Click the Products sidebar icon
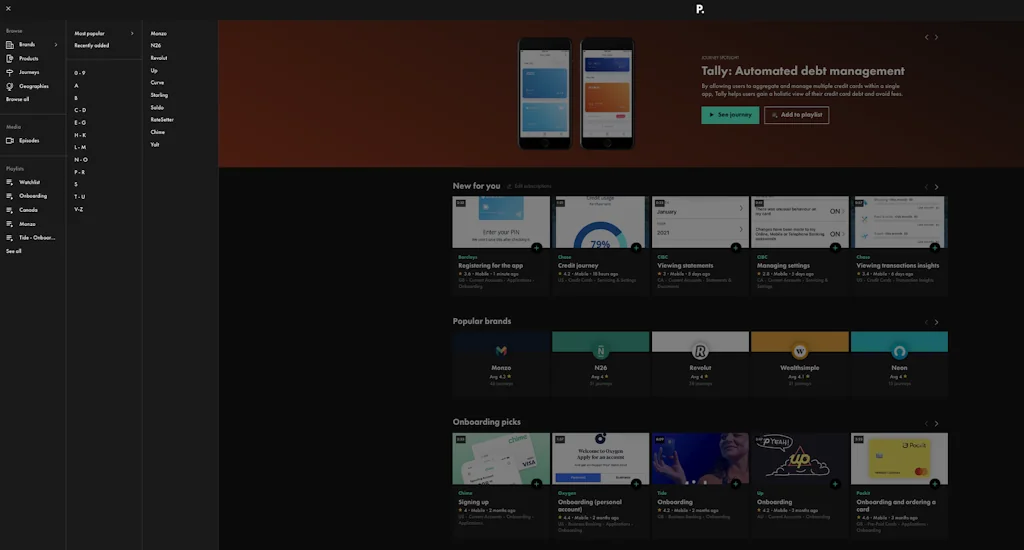The width and height of the screenshot is (1024, 550). click(10, 58)
